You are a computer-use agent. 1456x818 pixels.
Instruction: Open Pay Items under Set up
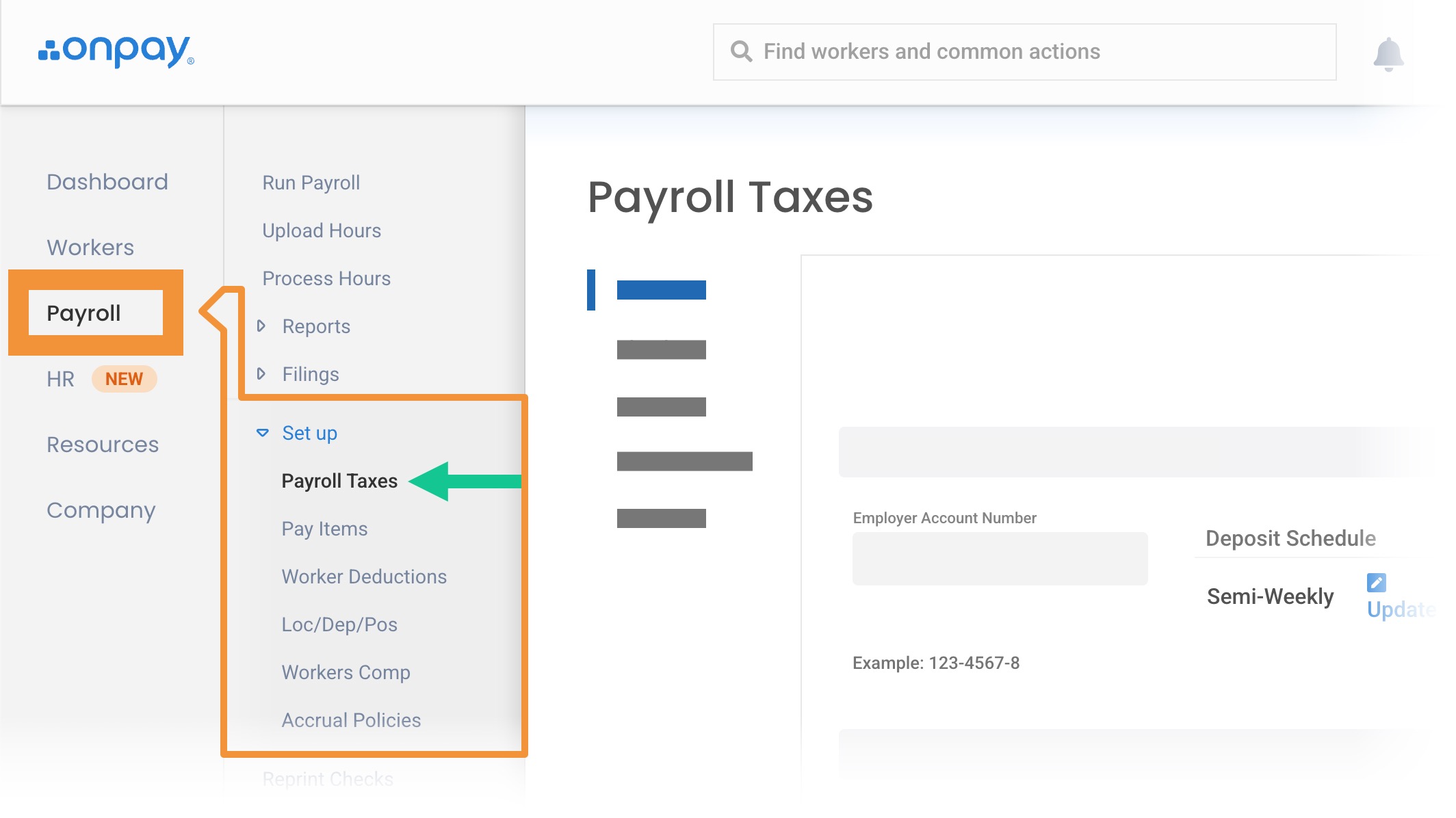click(x=324, y=529)
